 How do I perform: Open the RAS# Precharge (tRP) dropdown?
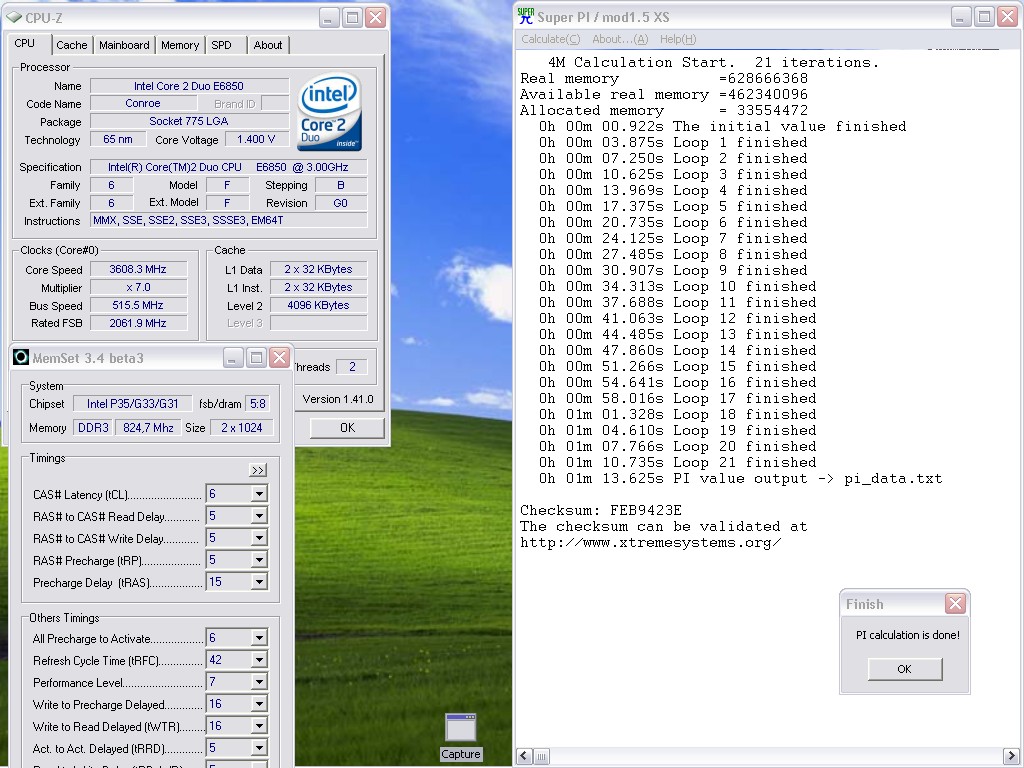tap(259, 560)
